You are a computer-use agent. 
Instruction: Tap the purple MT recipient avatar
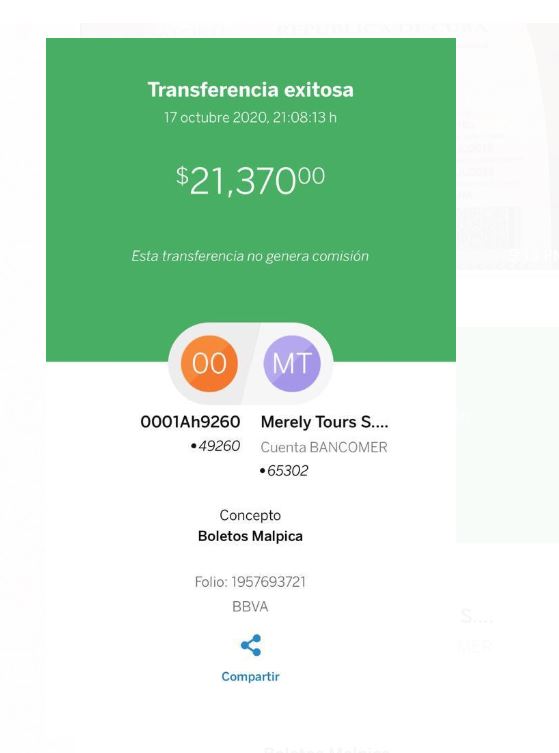click(292, 363)
